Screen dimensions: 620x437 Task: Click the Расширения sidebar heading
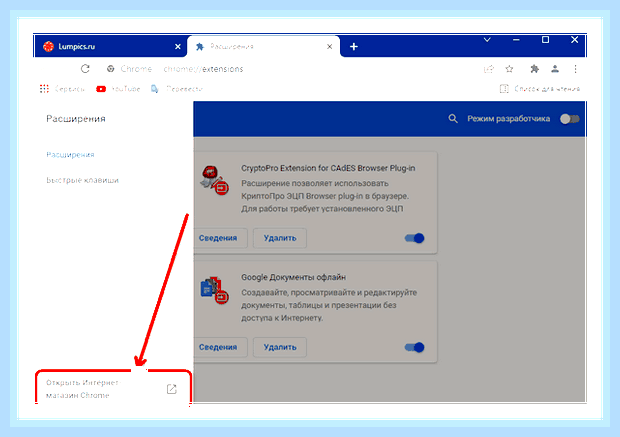coord(76,119)
